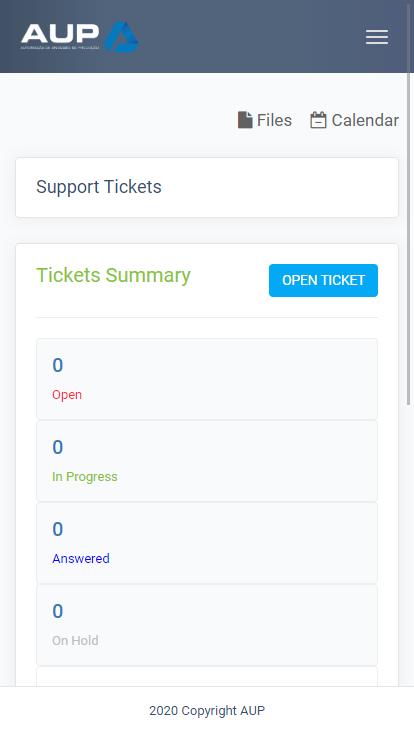
Task: Click the vertical page scrollbar
Action: [x=409, y=239]
